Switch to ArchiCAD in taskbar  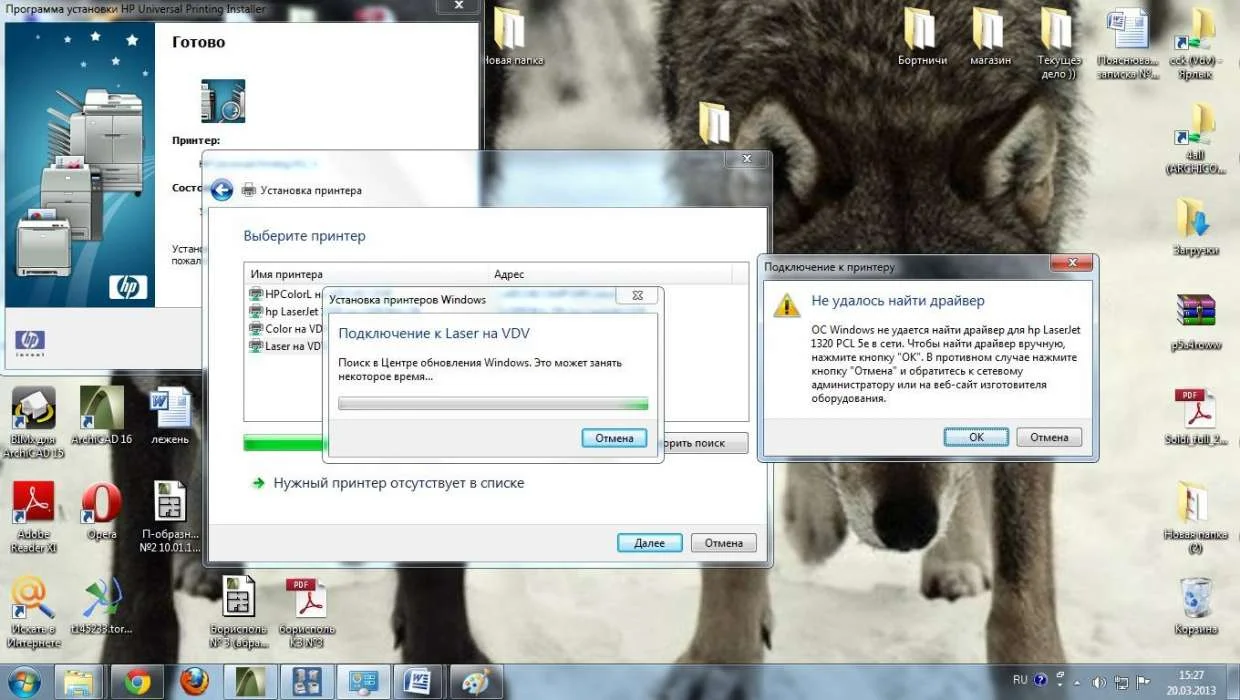[250, 682]
